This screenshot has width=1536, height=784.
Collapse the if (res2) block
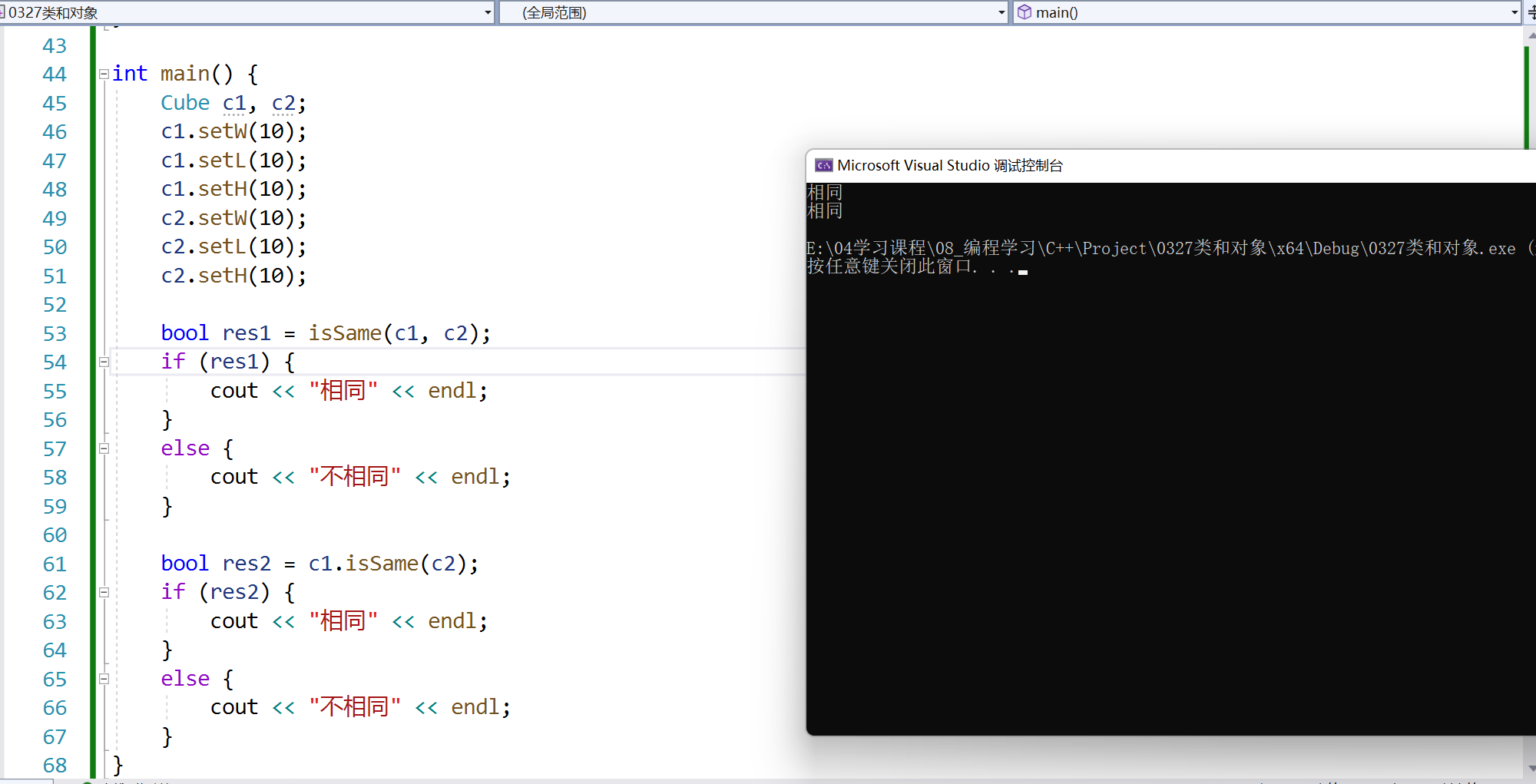(104, 593)
